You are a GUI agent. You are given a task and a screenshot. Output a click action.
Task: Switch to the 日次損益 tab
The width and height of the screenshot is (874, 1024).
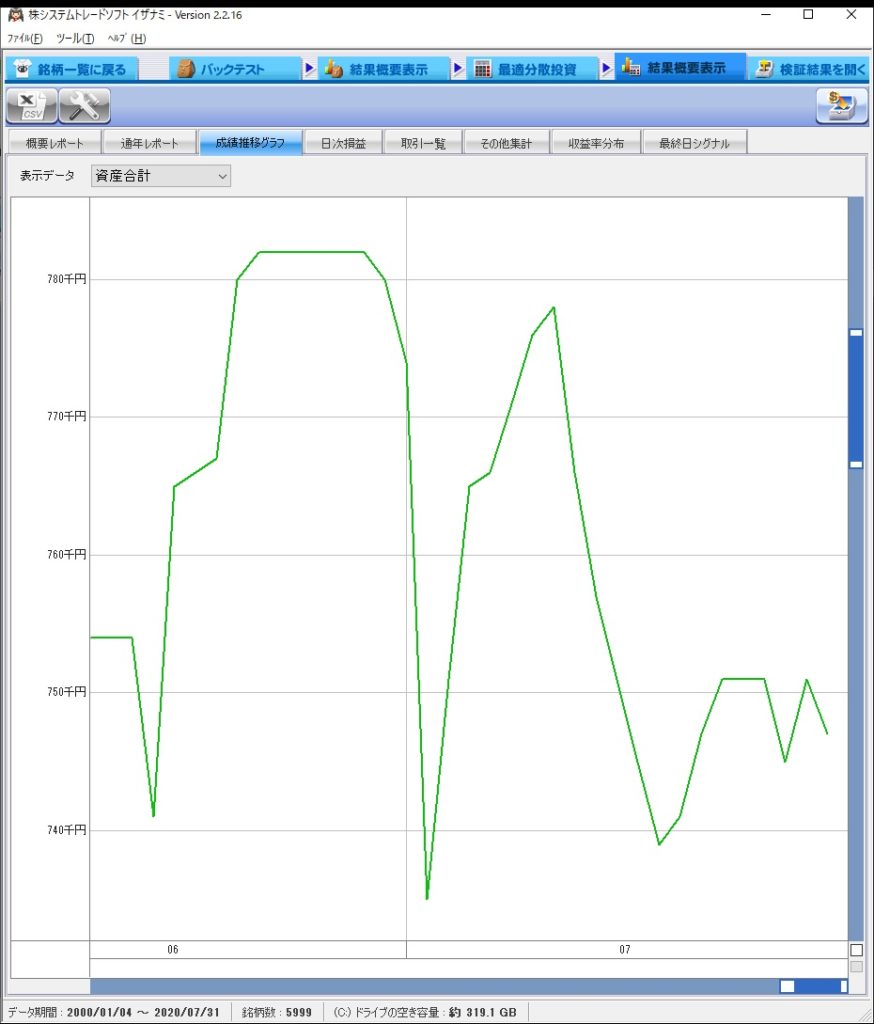pyautogui.click(x=343, y=143)
